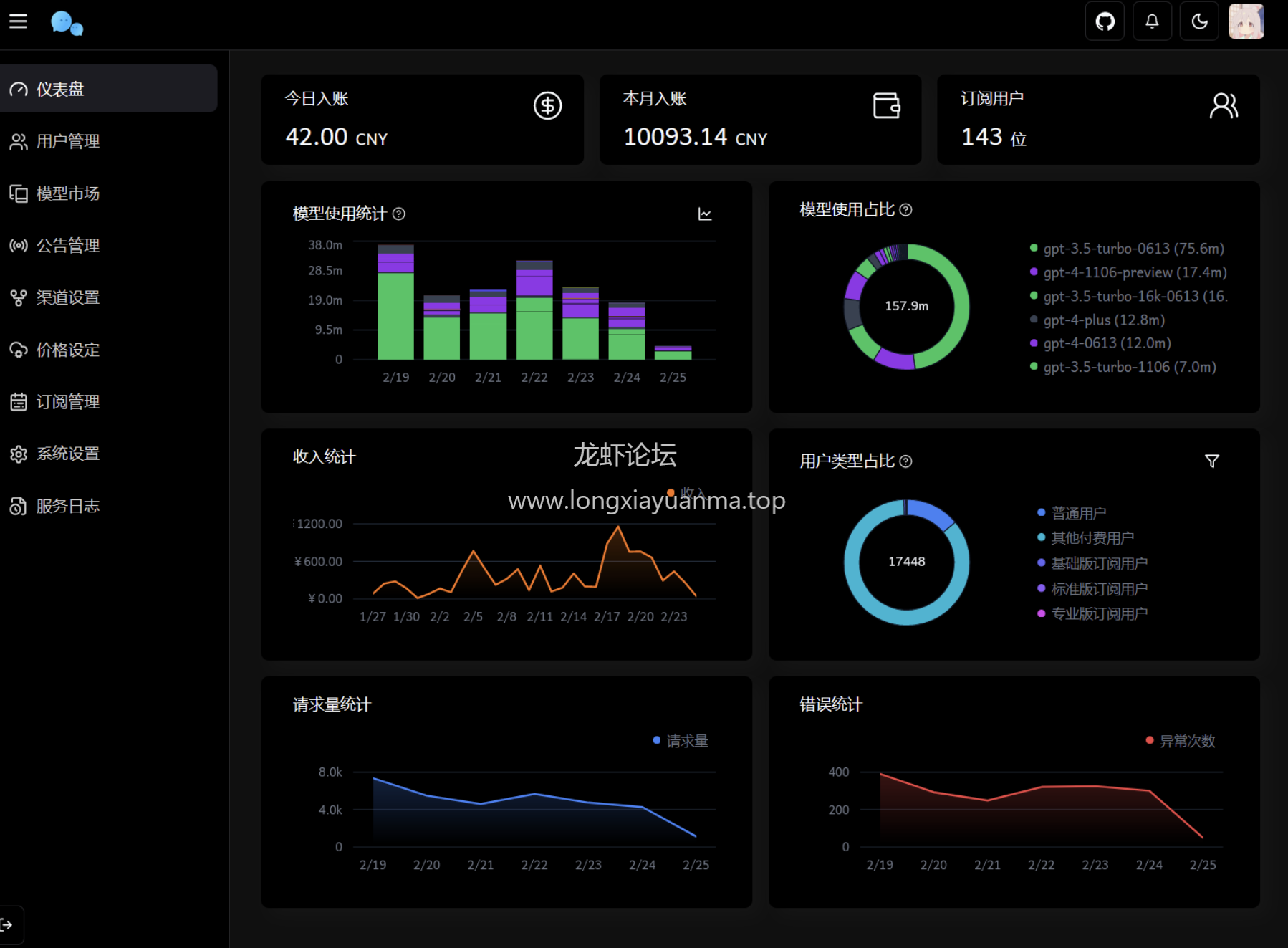The height and width of the screenshot is (948, 1288).
Task: Open the user avatar menu
Action: [x=1246, y=21]
